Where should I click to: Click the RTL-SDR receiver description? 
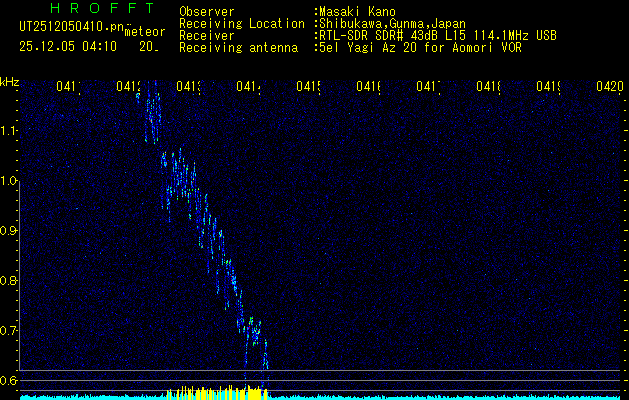(436, 35)
